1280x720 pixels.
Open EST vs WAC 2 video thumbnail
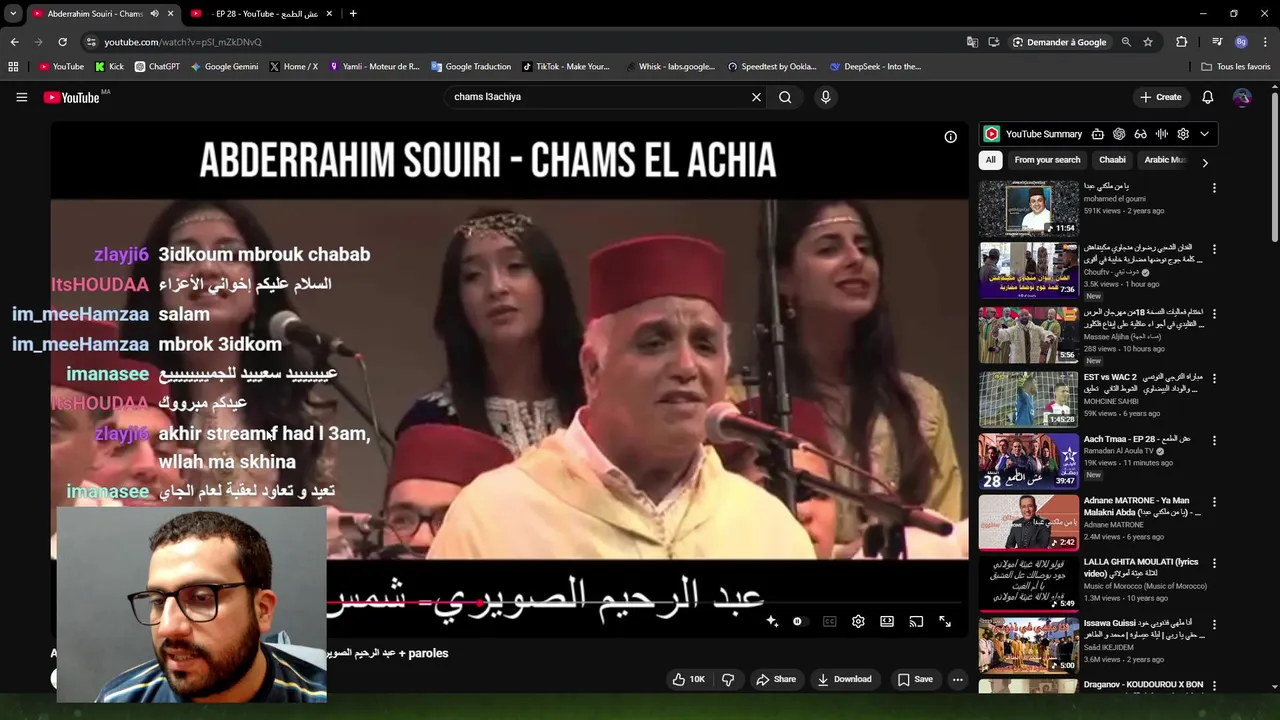tap(1028, 399)
